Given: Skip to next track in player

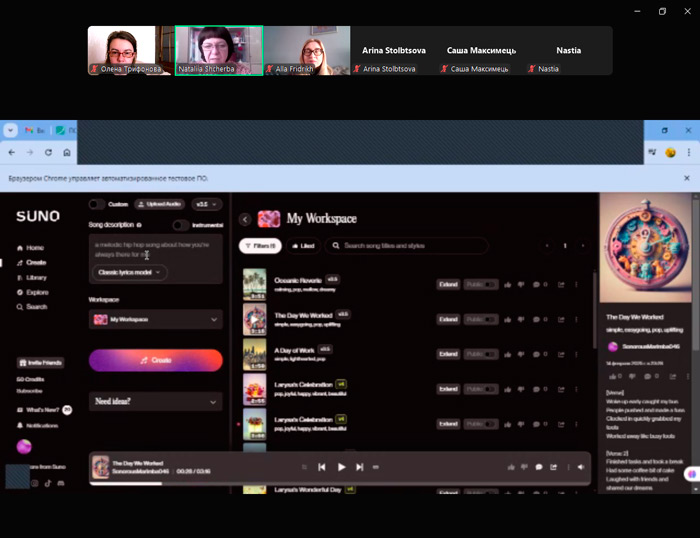Looking at the screenshot, I should click(x=360, y=467).
